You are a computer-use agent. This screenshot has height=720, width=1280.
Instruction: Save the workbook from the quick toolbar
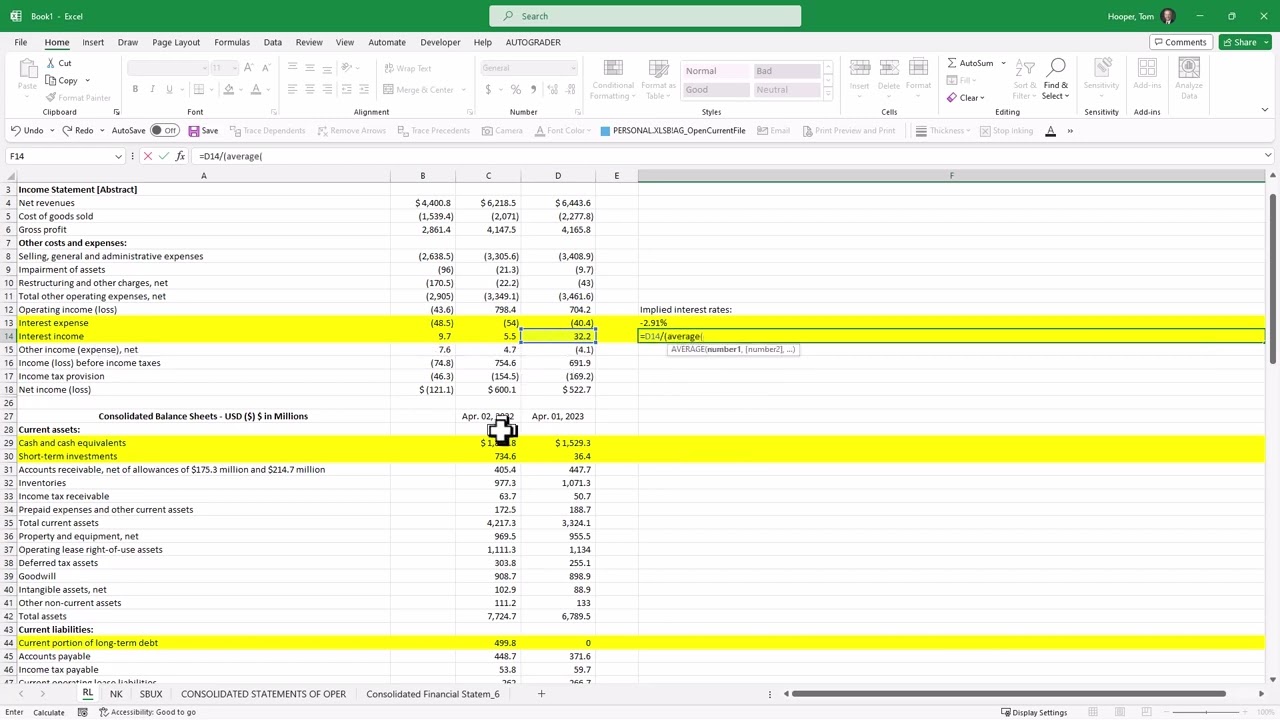(x=203, y=131)
